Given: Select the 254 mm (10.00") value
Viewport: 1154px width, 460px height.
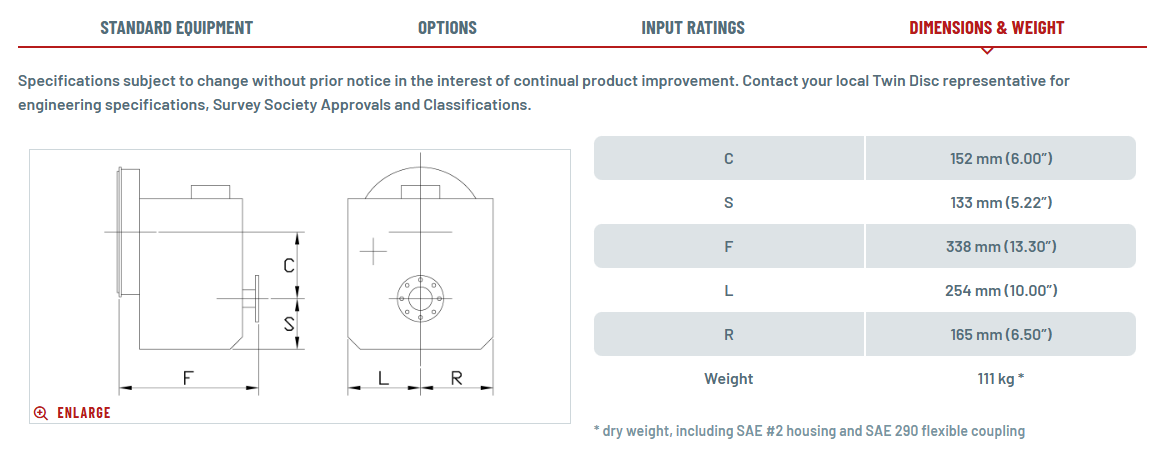Looking at the screenshot, I should point(1001,290).
